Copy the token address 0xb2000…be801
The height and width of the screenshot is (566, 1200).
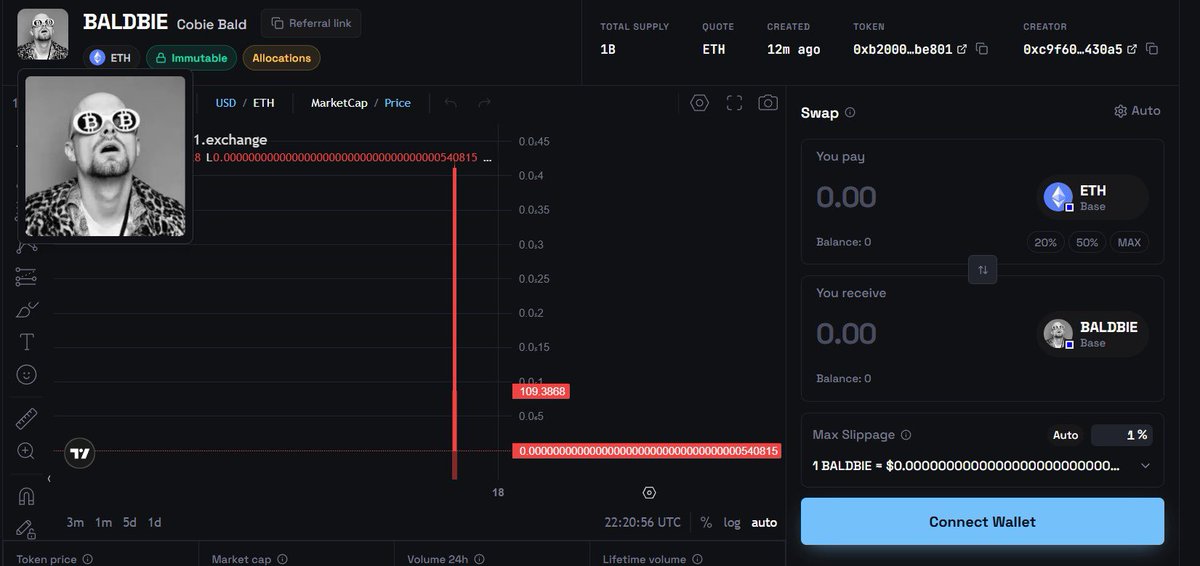click(x=982, y=49)
